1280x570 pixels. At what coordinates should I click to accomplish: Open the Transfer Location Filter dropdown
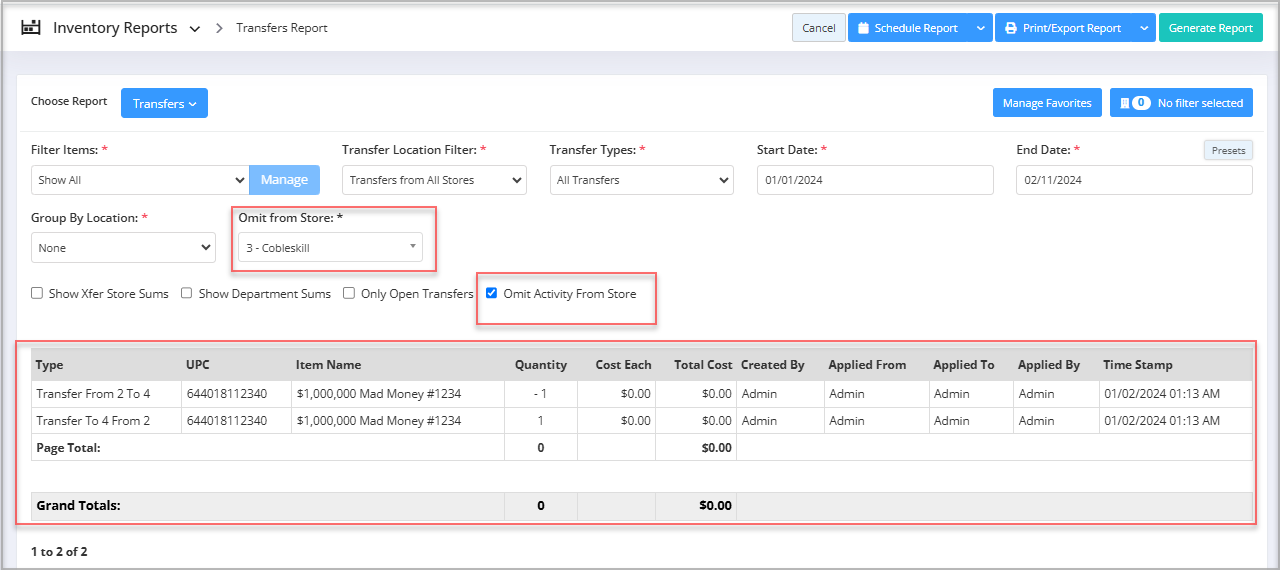click(x=434, y=180)
